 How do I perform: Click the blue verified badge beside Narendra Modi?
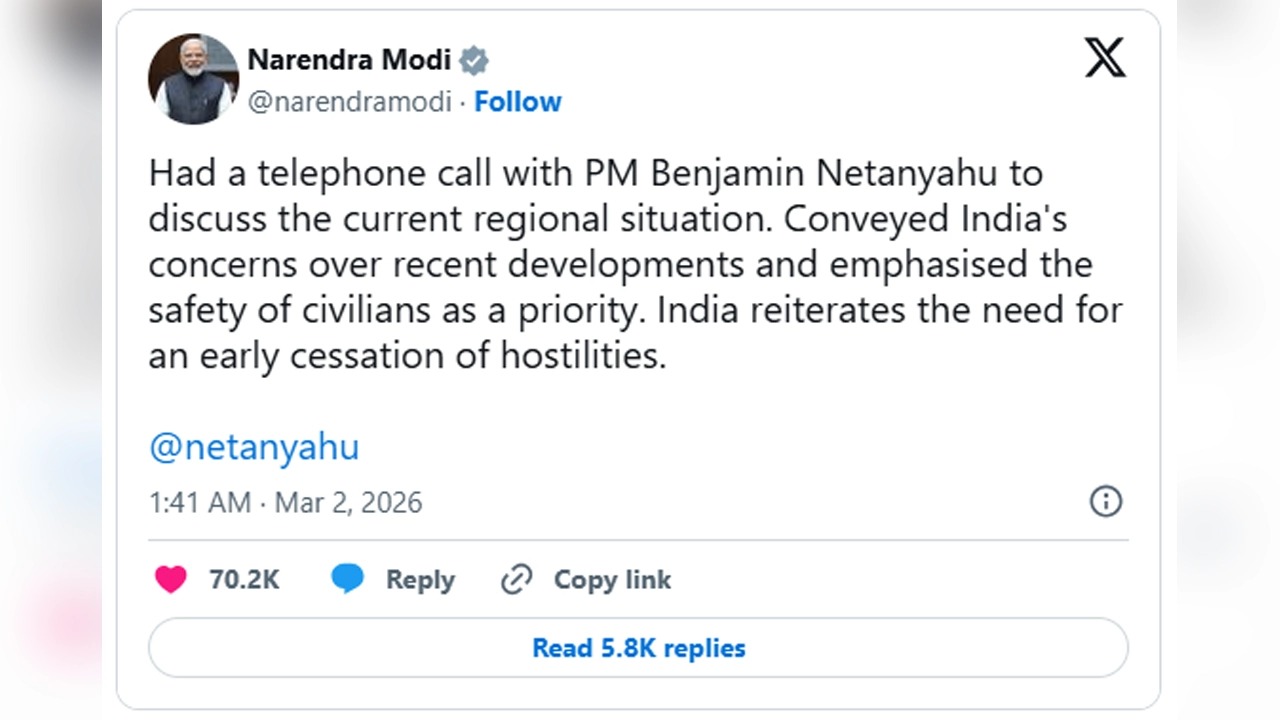pos(474,61)
